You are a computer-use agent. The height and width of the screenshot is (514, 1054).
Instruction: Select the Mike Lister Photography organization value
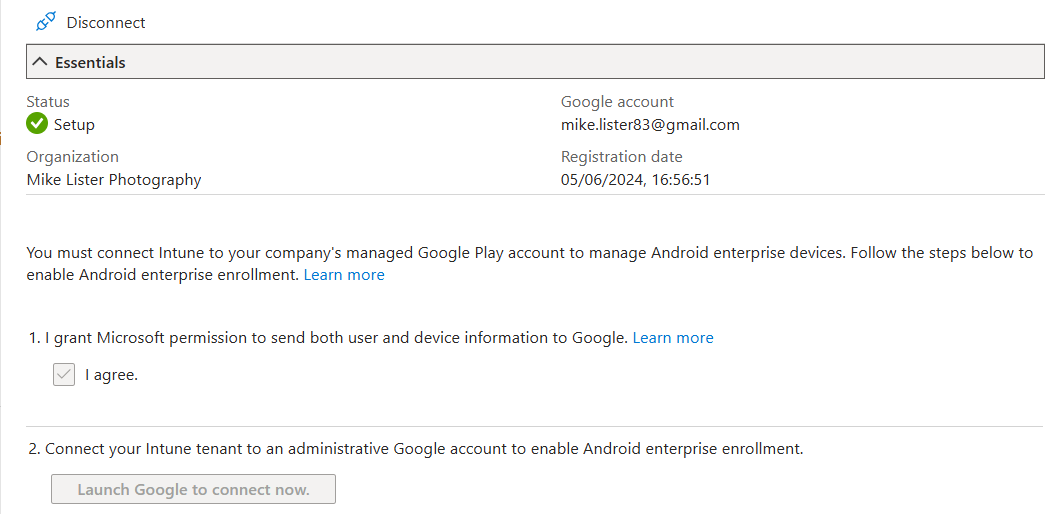114,179
